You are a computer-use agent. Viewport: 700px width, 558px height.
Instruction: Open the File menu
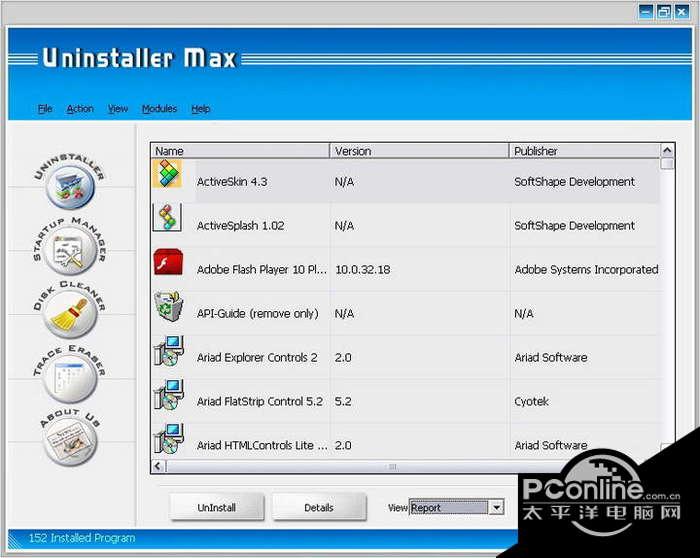tap(45, 108)
